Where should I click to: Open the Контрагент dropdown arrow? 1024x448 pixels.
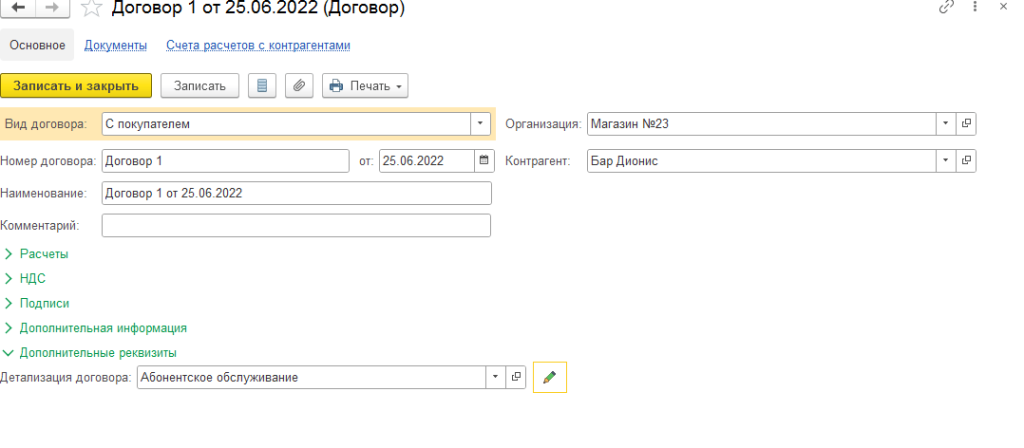coord(946,161)
